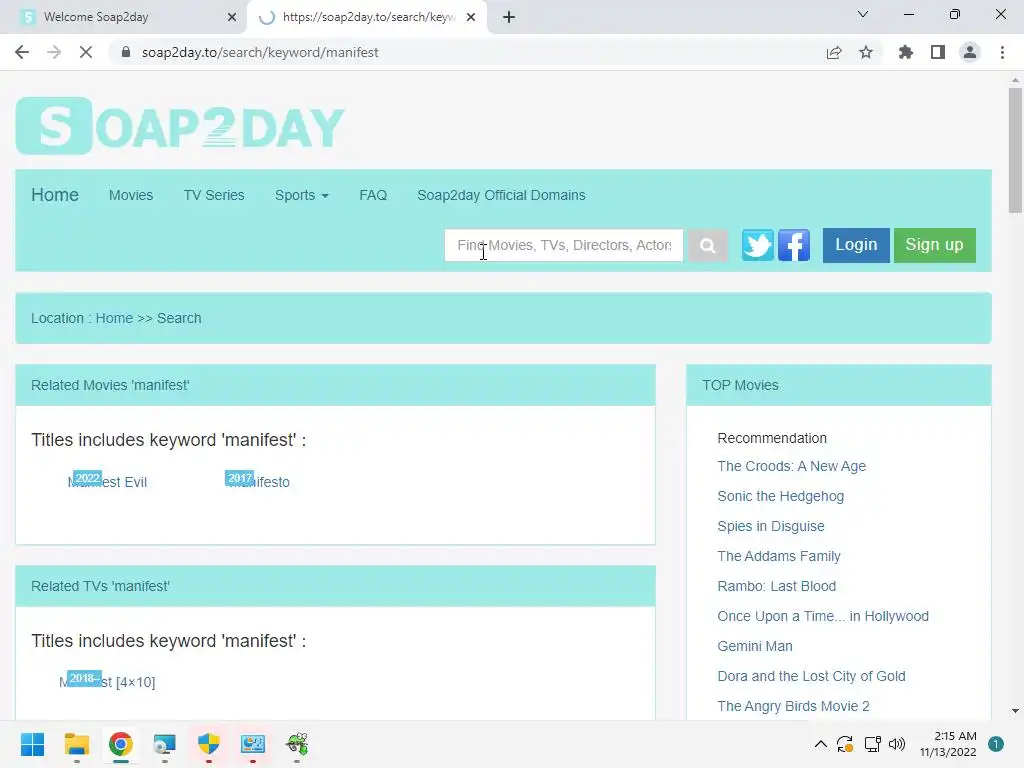Close the Welcome Soap2day tab
1024x768 pixels.
pyautogui.click(x=232, y=17)
